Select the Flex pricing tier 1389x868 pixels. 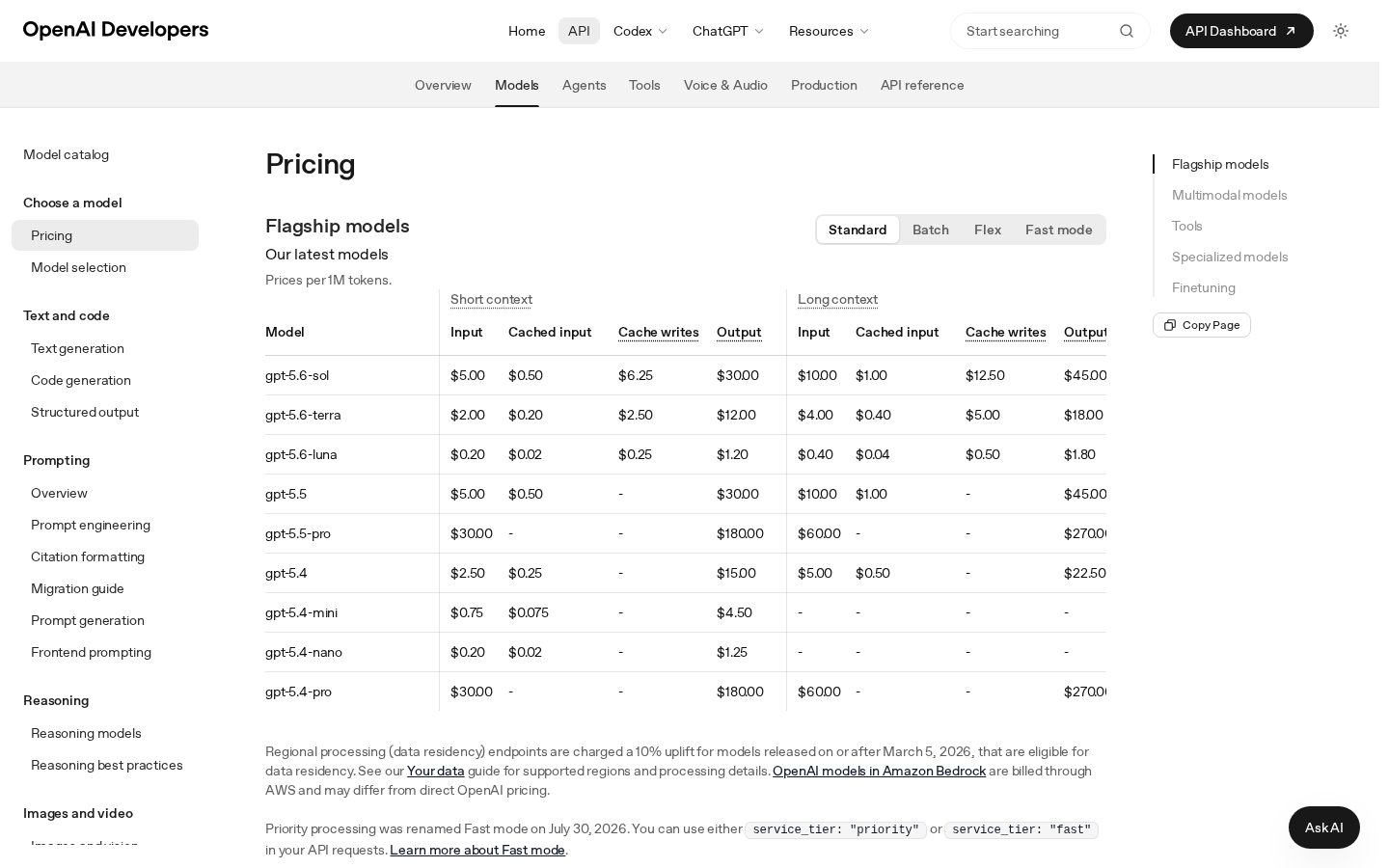click(x=988, y=230)
